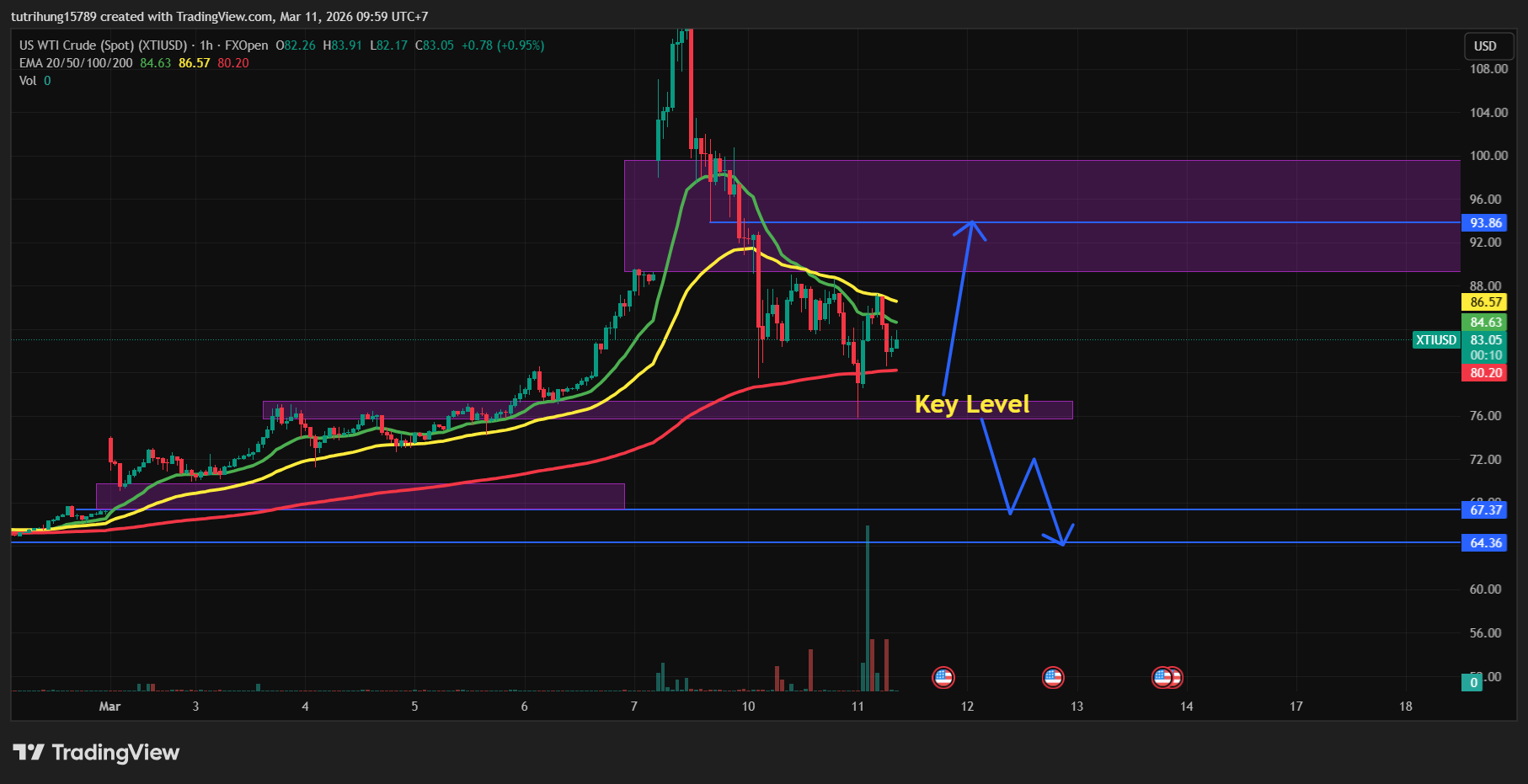The image size is (1528, 784).
Task: Expand the Vol indicator legend
Action: click(x=28, y=81)
